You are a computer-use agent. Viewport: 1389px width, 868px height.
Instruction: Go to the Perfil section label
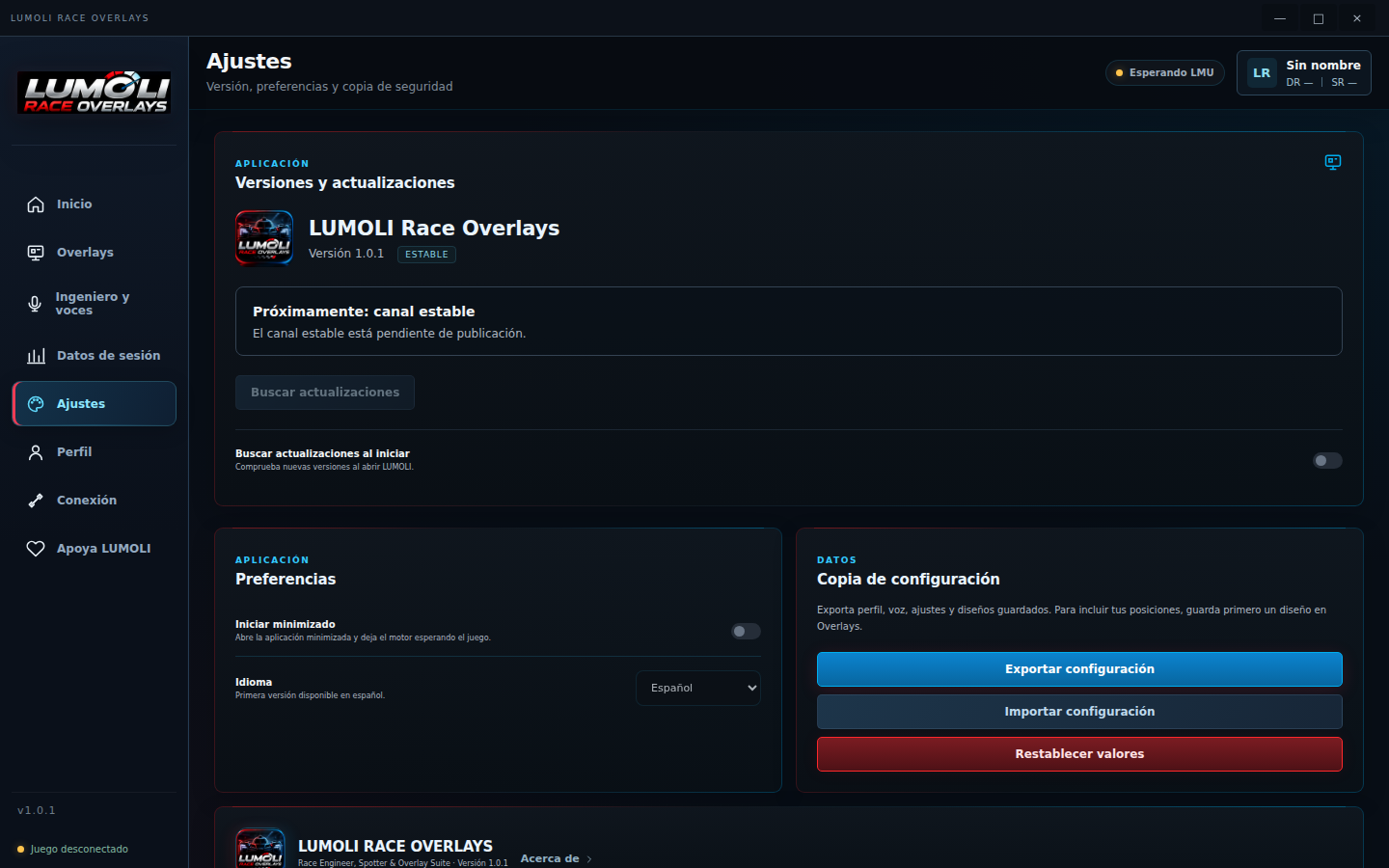pyautogui.click(x=74, y=452)
